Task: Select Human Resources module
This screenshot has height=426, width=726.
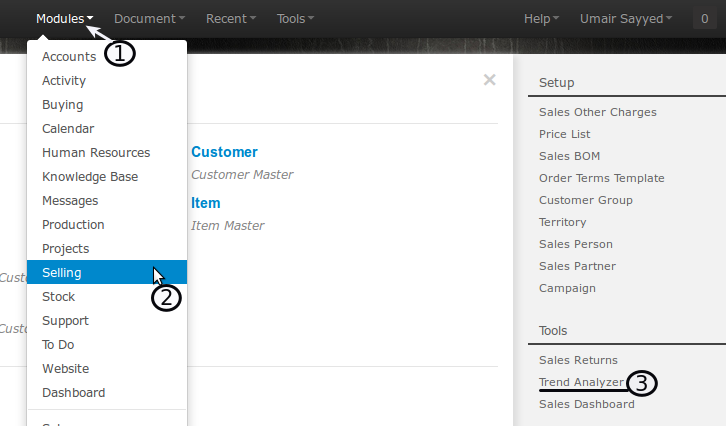Action: (96, 153)
